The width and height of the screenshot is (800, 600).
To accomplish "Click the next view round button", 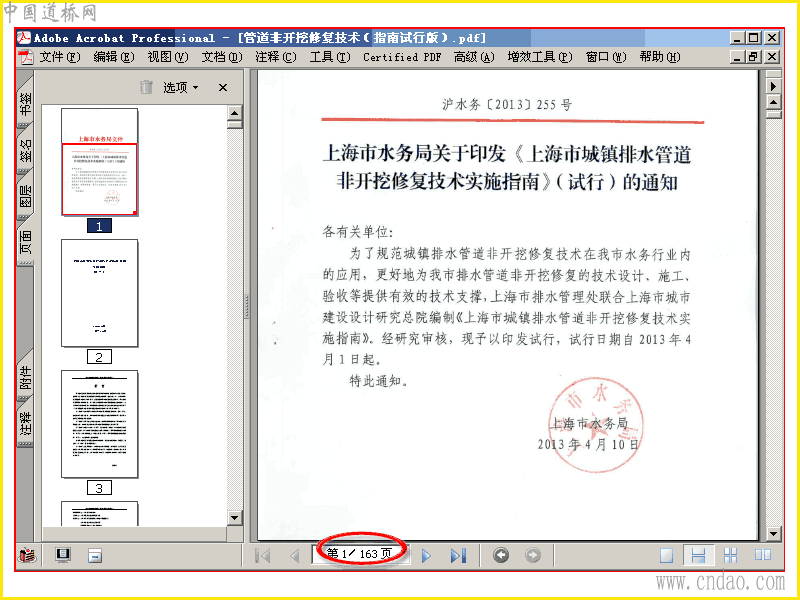I will tap(533, 555).
